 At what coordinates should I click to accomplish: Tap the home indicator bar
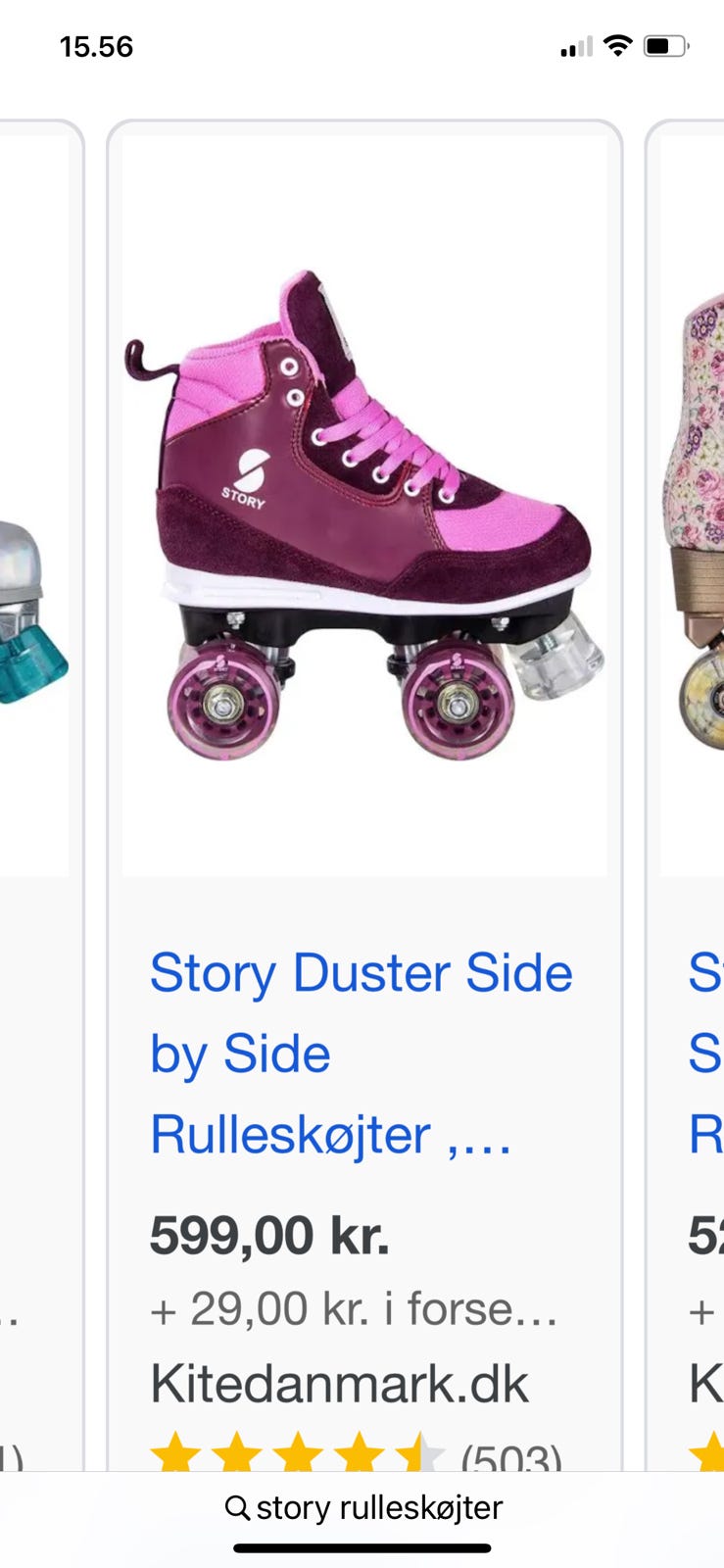pyautogui.click(x=362, y=1548)
